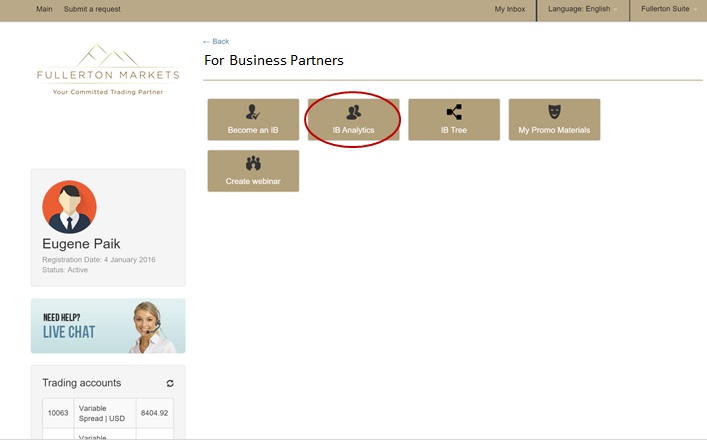Screen dimensions: 707x440
Task: Open the Live Chat help banner
Action: tap(108, 325)
